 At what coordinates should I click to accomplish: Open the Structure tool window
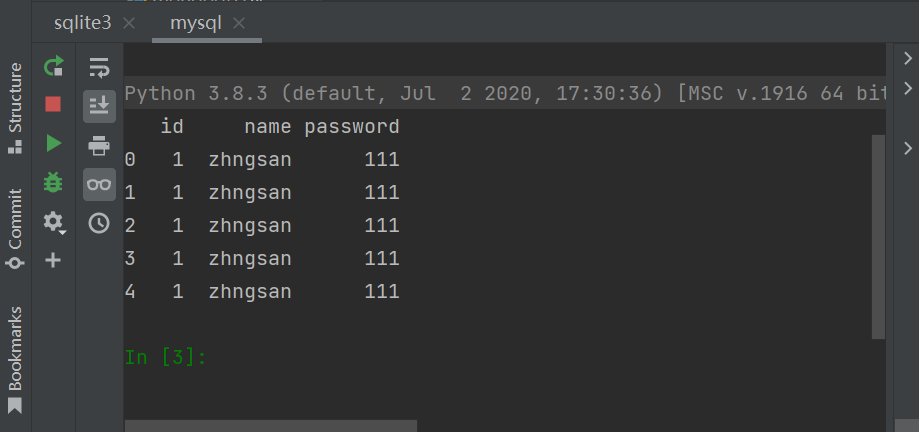tap(15, 108)
